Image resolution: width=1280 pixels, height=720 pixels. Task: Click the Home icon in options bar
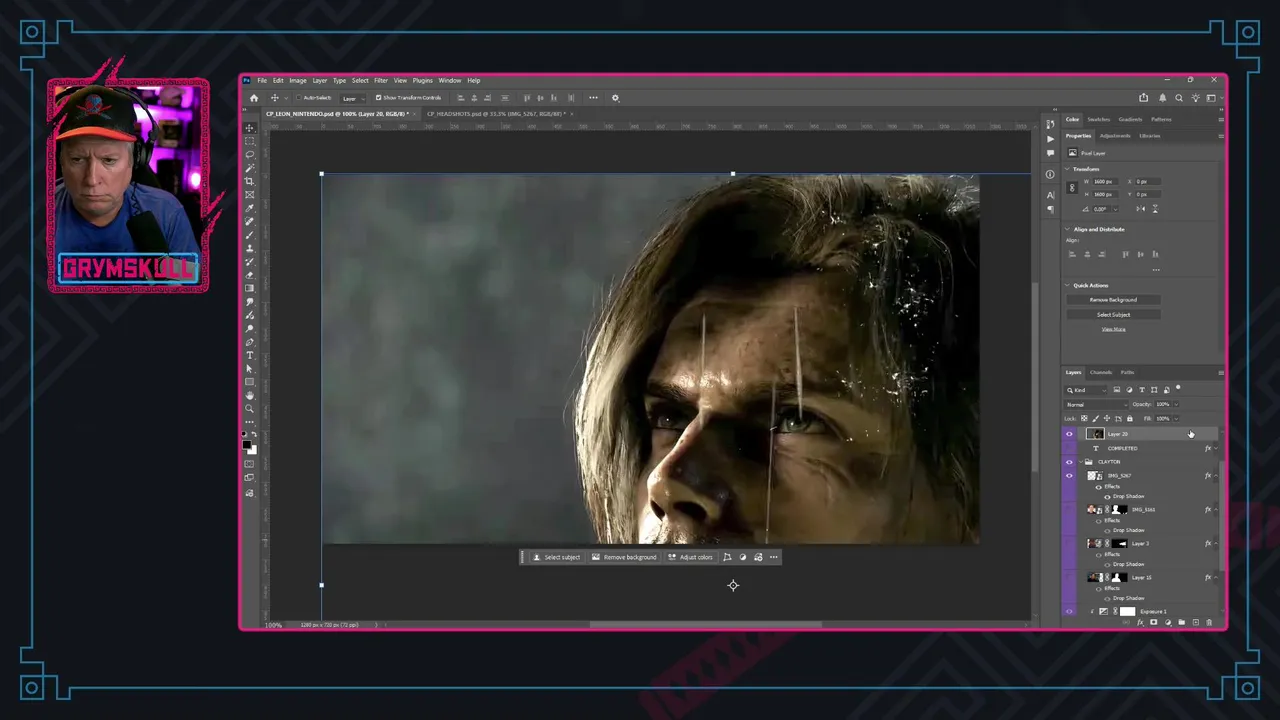254,98
